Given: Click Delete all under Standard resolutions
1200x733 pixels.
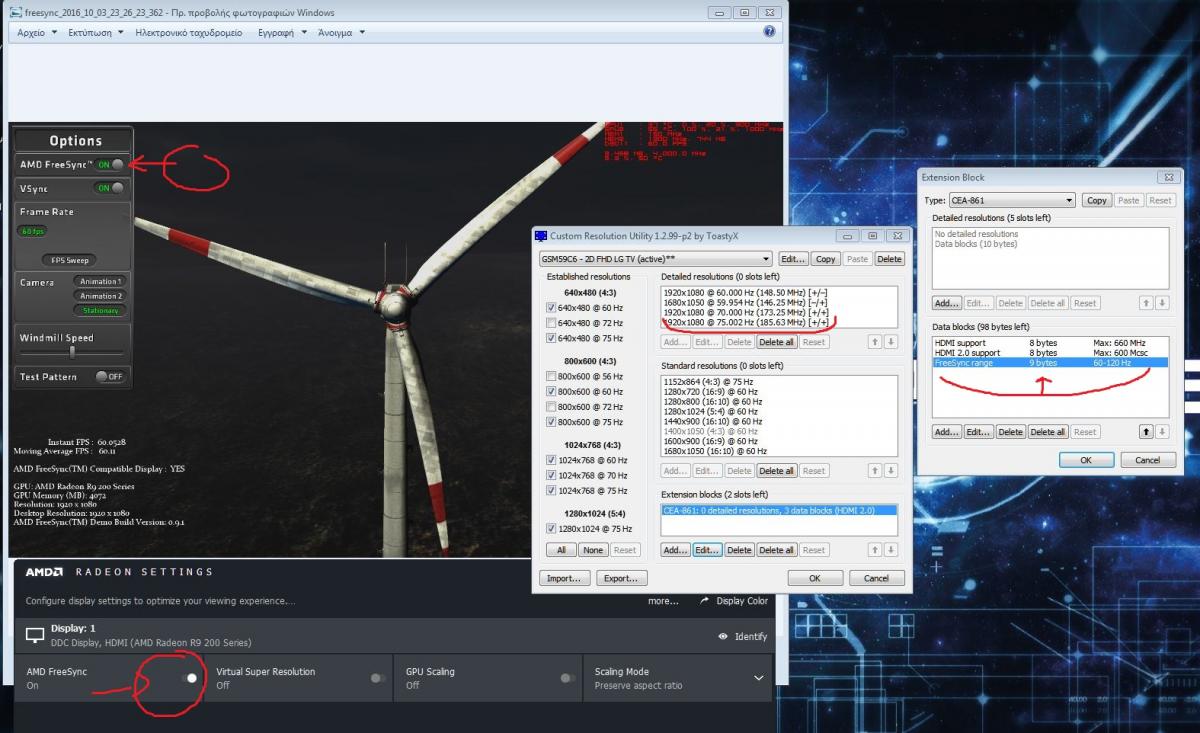Looking at the screenshot, I should (777, 471).
